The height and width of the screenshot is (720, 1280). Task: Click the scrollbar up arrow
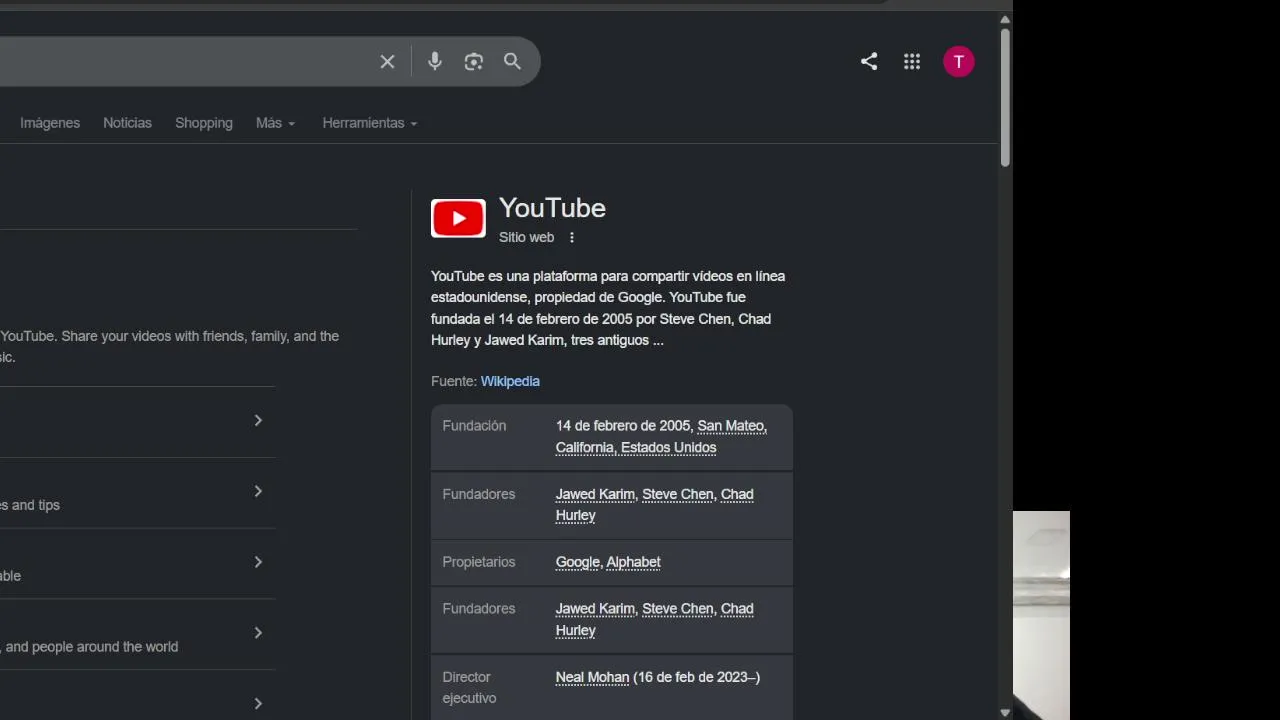(x=1005, y=19)
